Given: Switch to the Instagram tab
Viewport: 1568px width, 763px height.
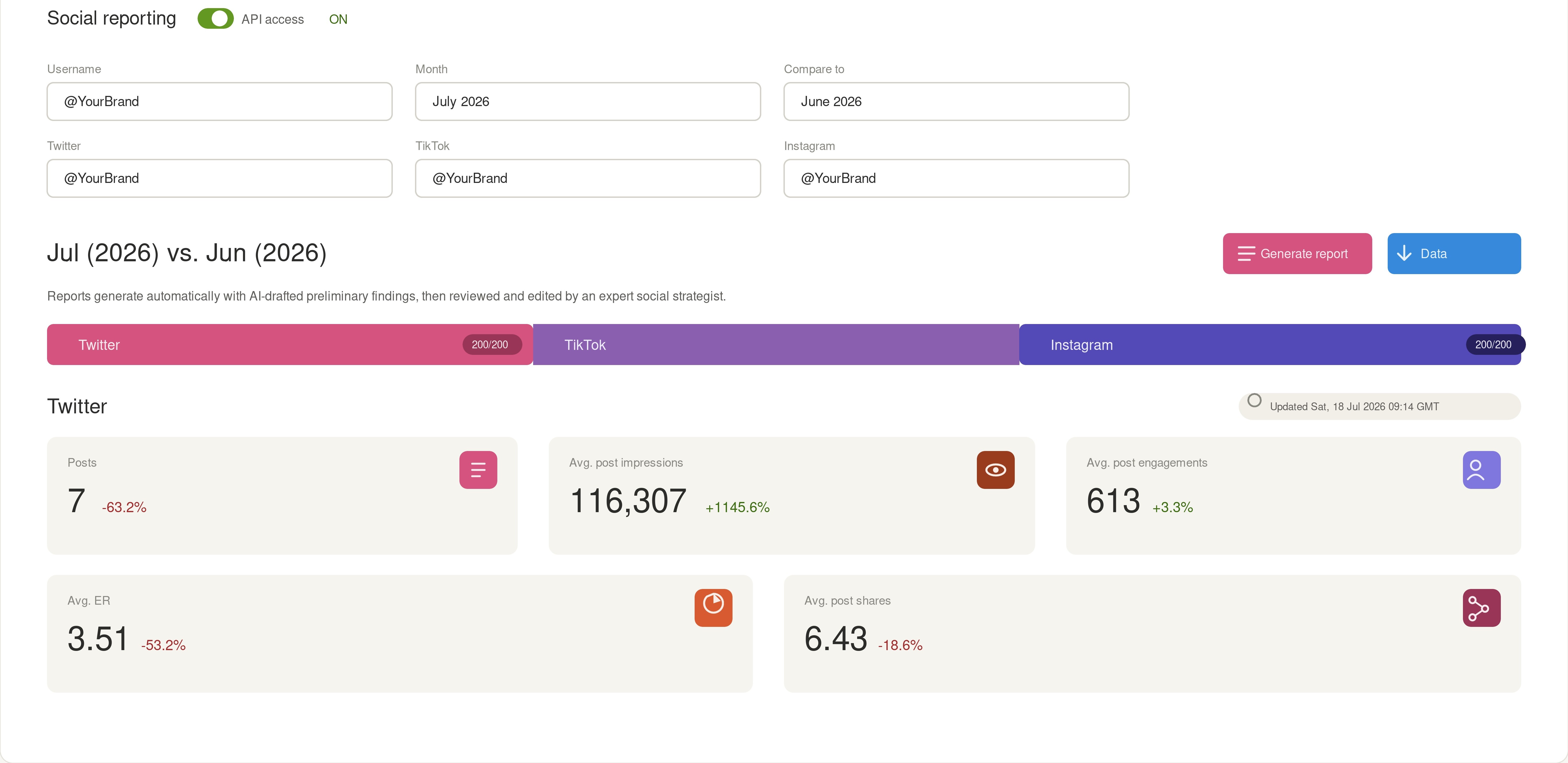Looking at the screenshot, I should (x=1270, y=344).
